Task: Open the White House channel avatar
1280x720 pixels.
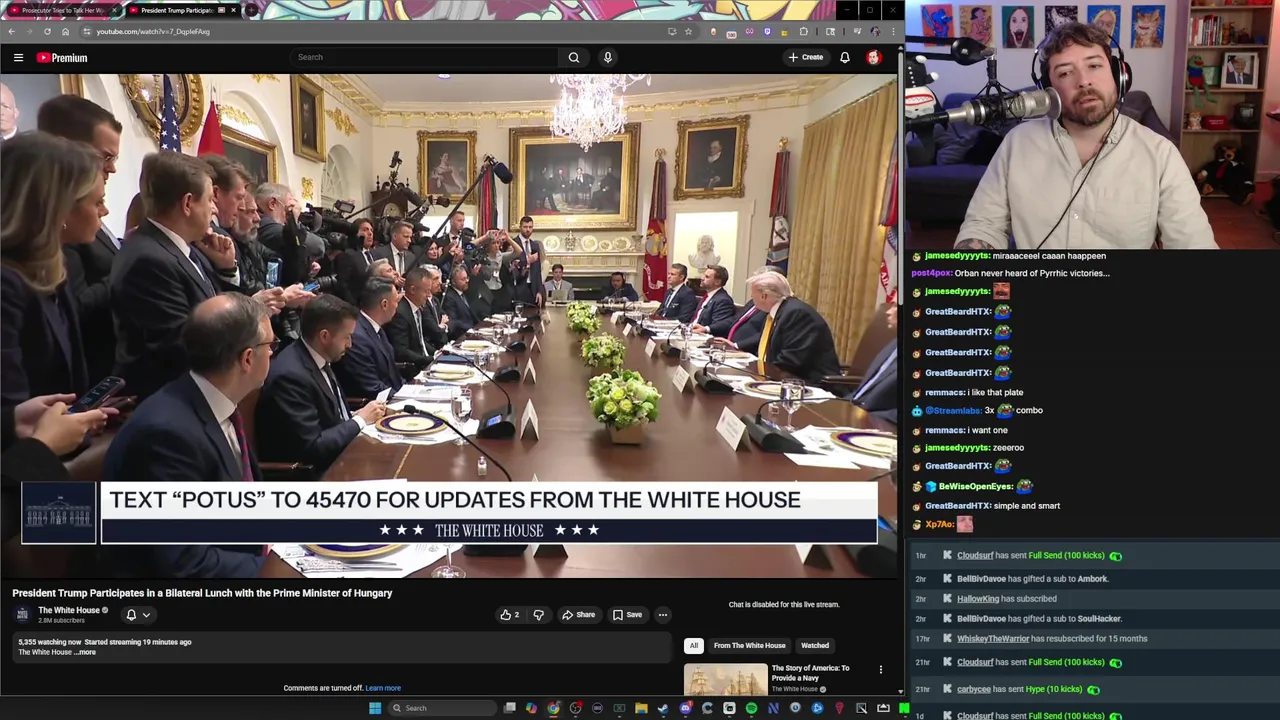Action: point(22,614)
